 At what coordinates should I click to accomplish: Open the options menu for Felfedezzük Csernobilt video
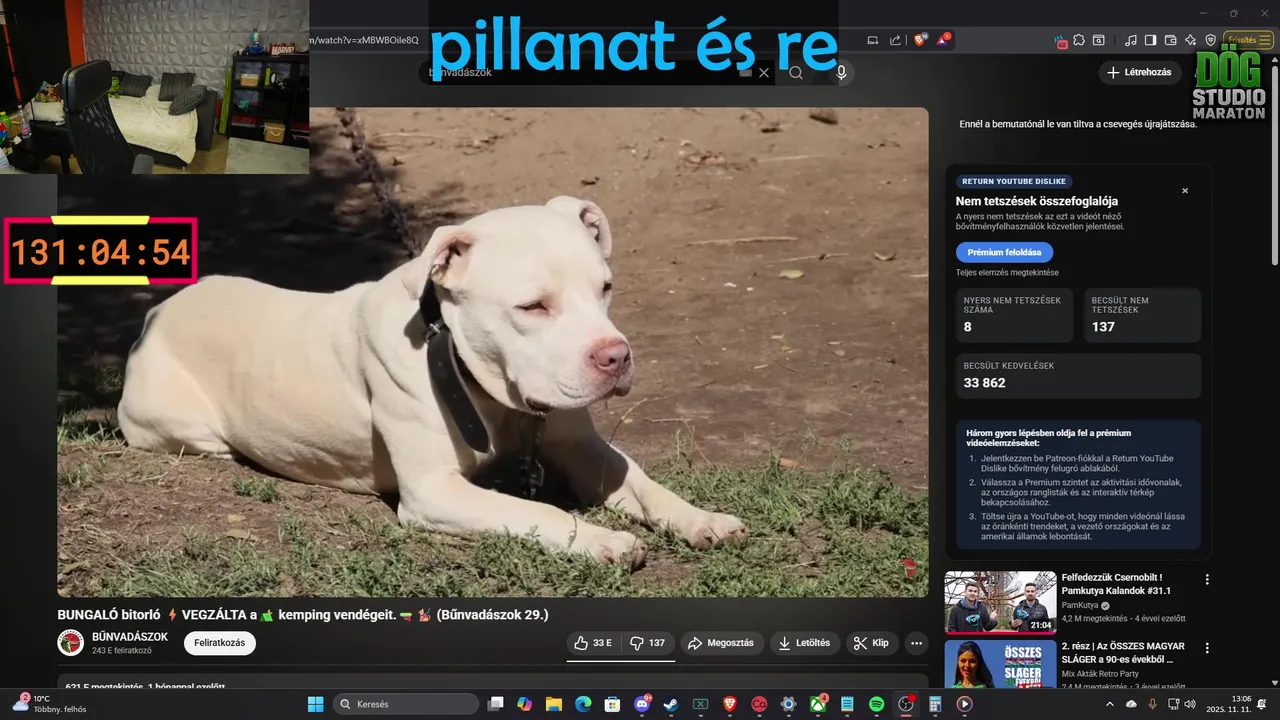[x=1207, y=579]
